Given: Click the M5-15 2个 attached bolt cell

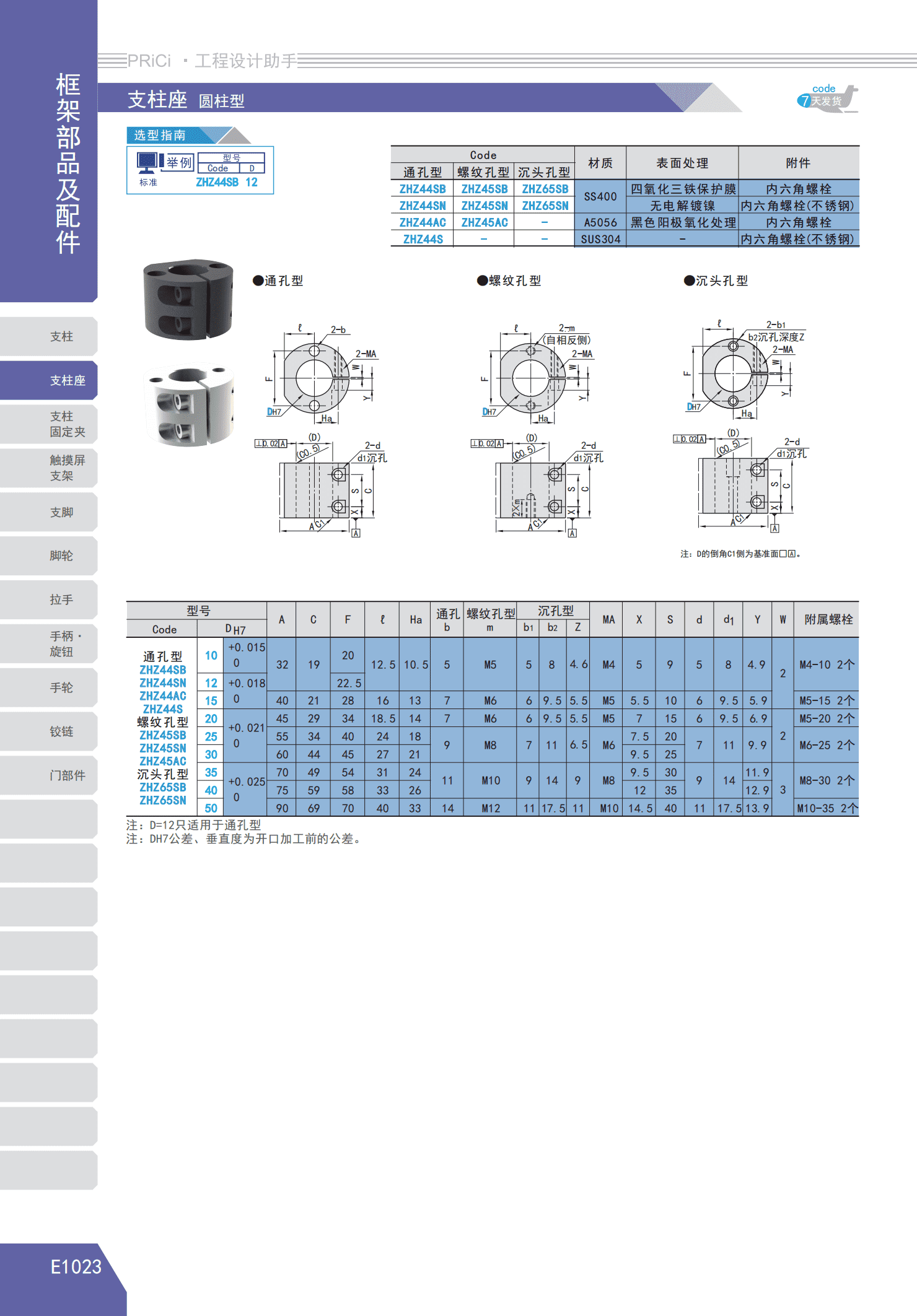Looking at the screenshot, I should pos(827,700).
